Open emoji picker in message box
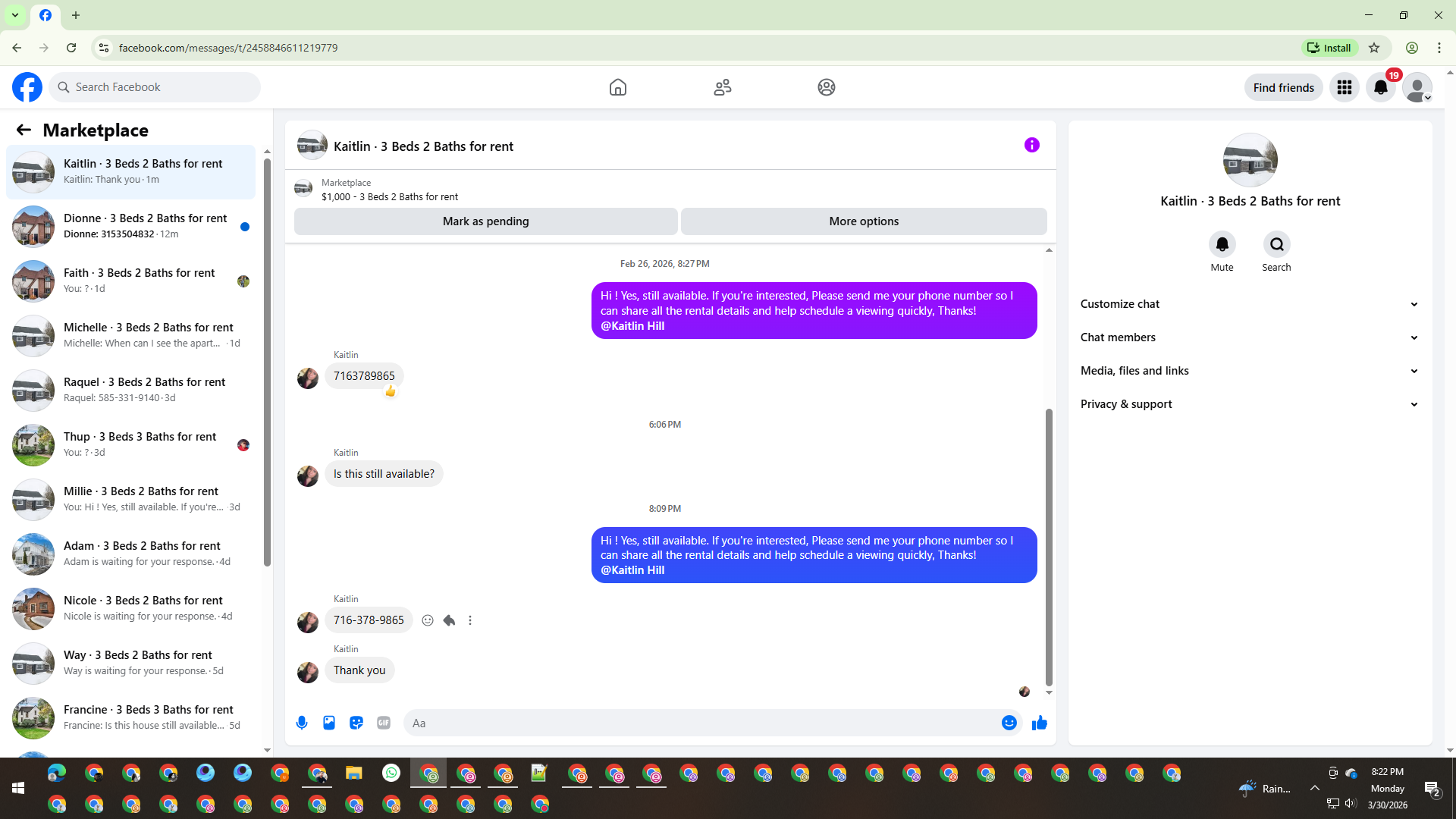Screen dimensions: 1456x819 1009,723
